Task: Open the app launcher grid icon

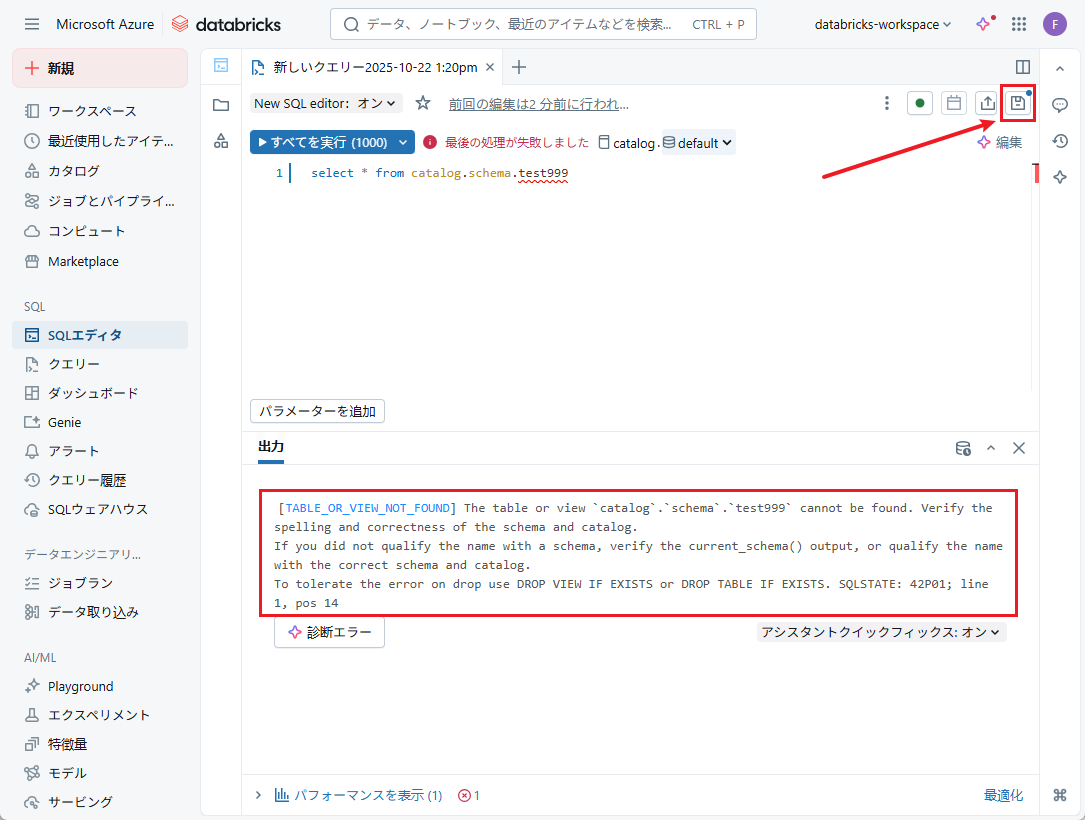Action: click(1019, 24)
